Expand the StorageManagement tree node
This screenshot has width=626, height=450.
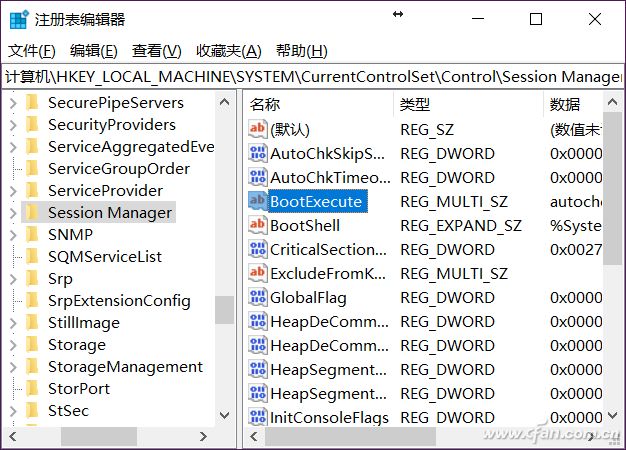coord(13,367)
